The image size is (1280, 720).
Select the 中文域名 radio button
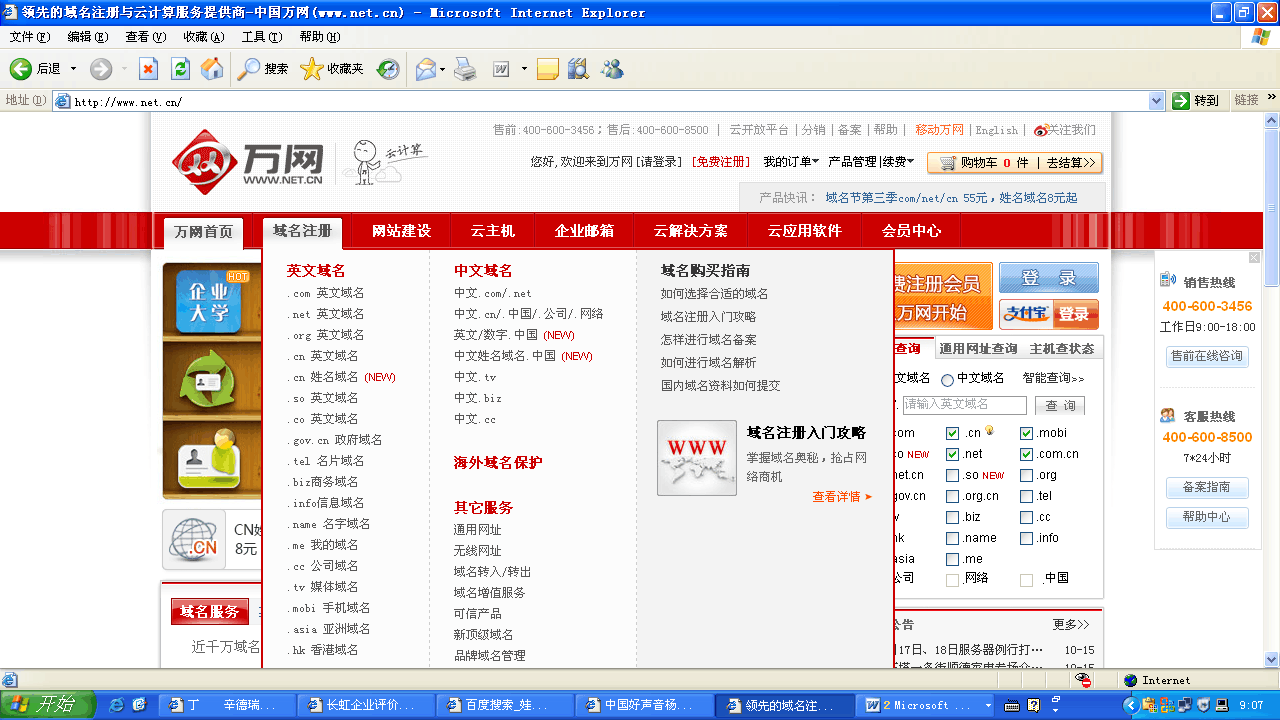tap(947, 380)
